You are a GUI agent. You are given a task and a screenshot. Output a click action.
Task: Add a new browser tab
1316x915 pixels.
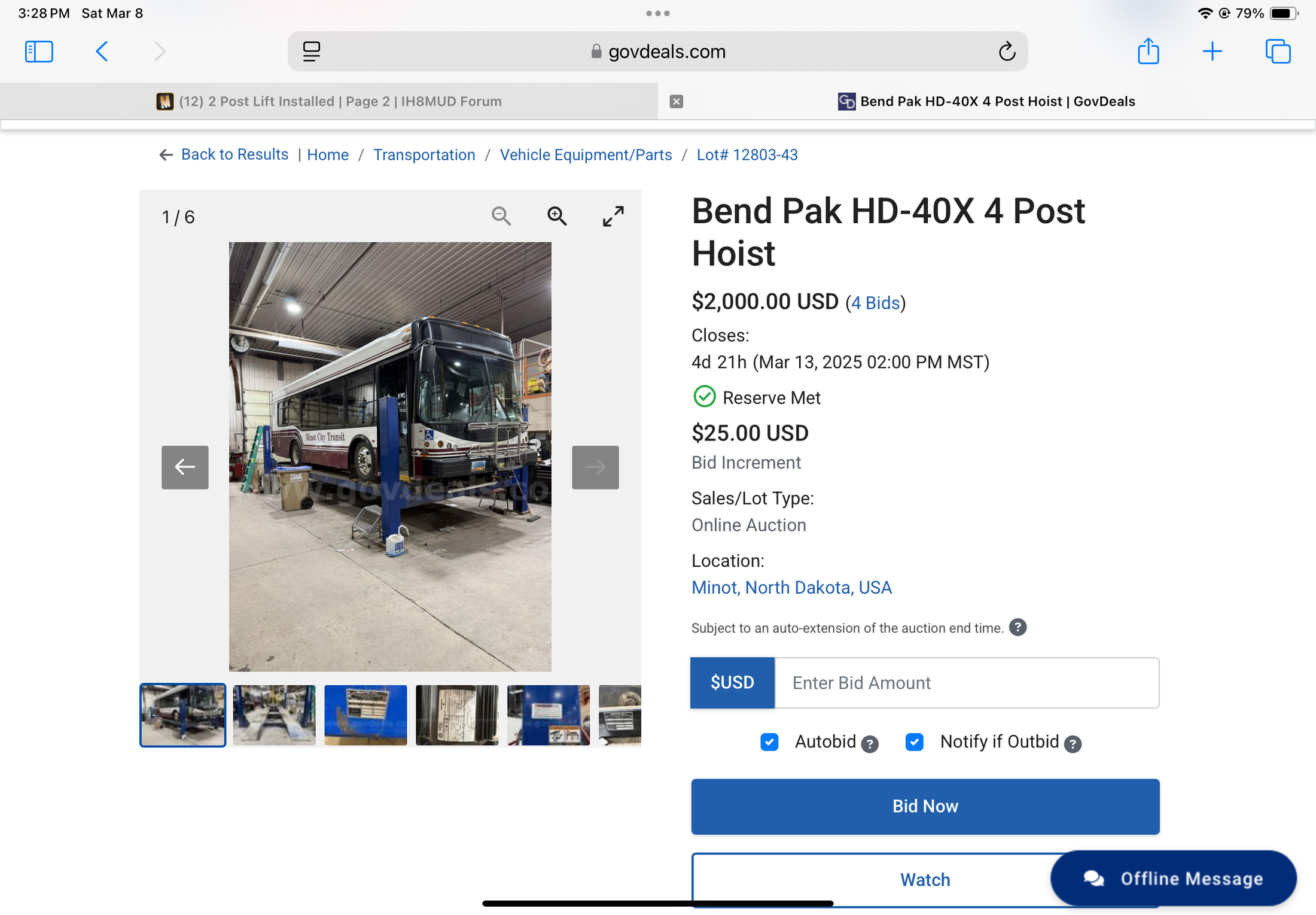pos(1213,51)
